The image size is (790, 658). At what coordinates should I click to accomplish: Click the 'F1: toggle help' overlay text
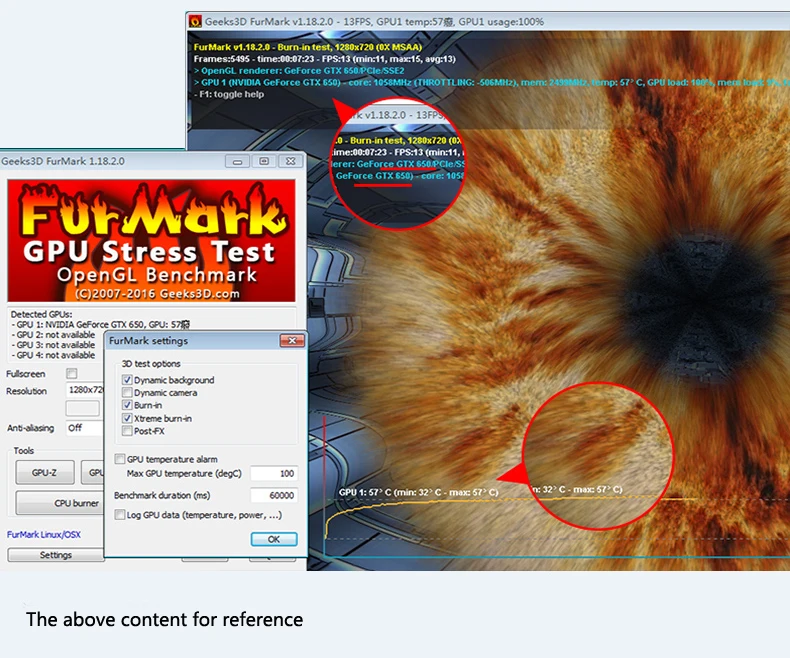pyautogui.click(x=229, y=94)
